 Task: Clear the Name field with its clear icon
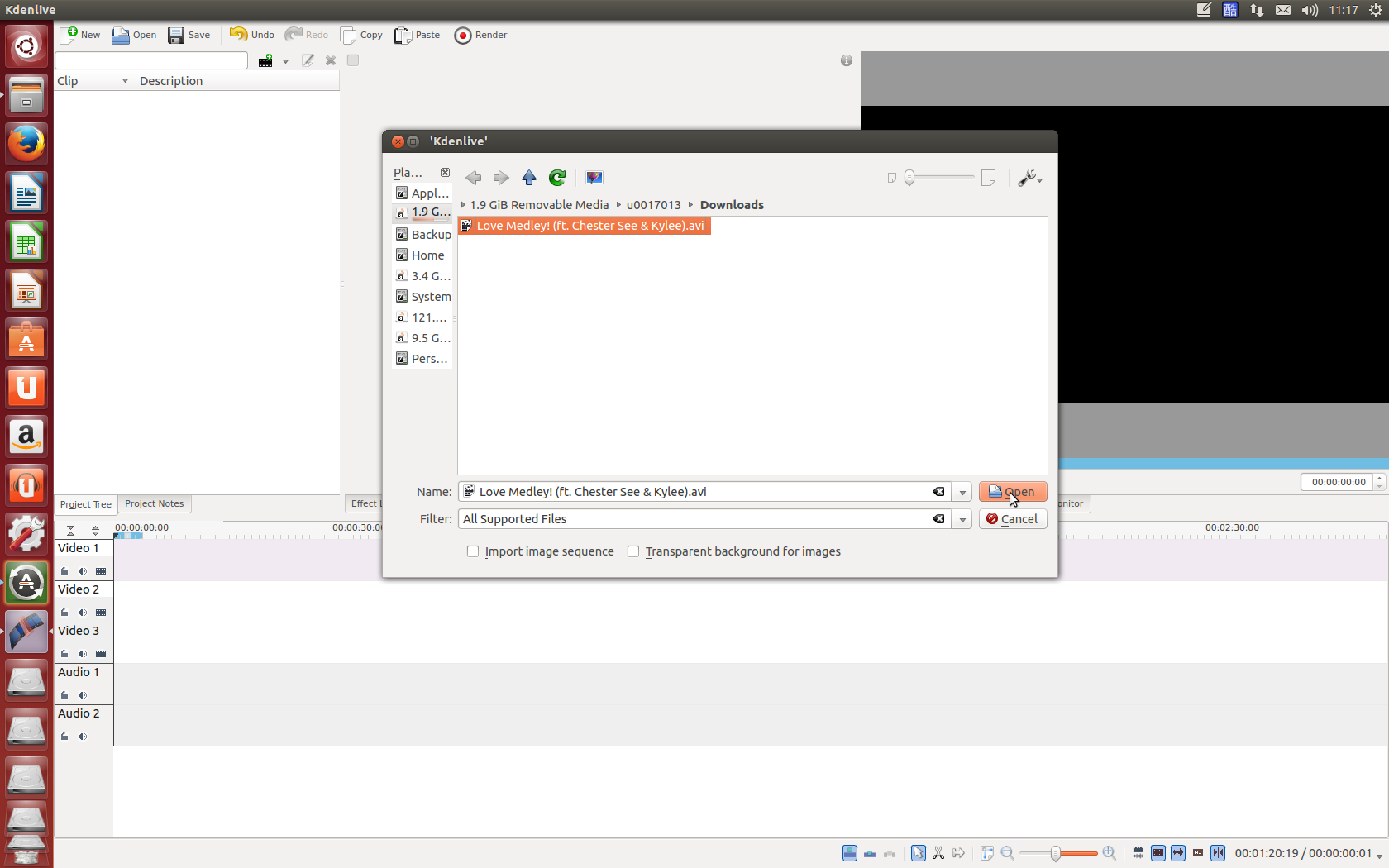pos(938,492)
